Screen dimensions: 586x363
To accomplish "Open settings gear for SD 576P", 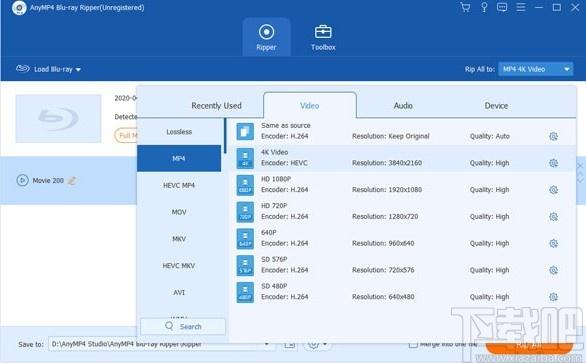I will pyautogui.click(x=553, y=270).
